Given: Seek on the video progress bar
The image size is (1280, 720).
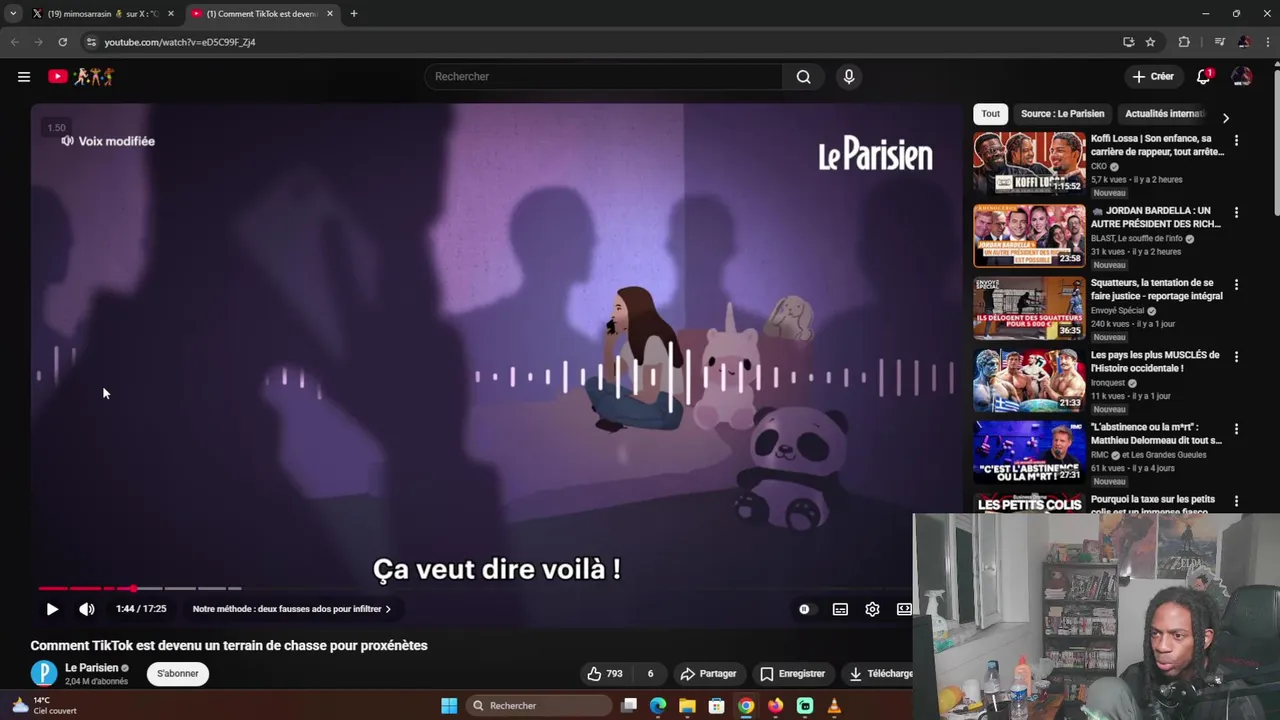Looking at the screenshot, I should 140,588.
